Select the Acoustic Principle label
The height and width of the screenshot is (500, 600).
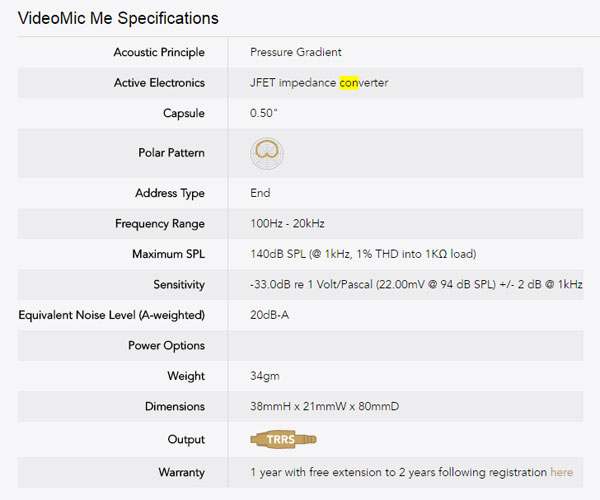159,52
